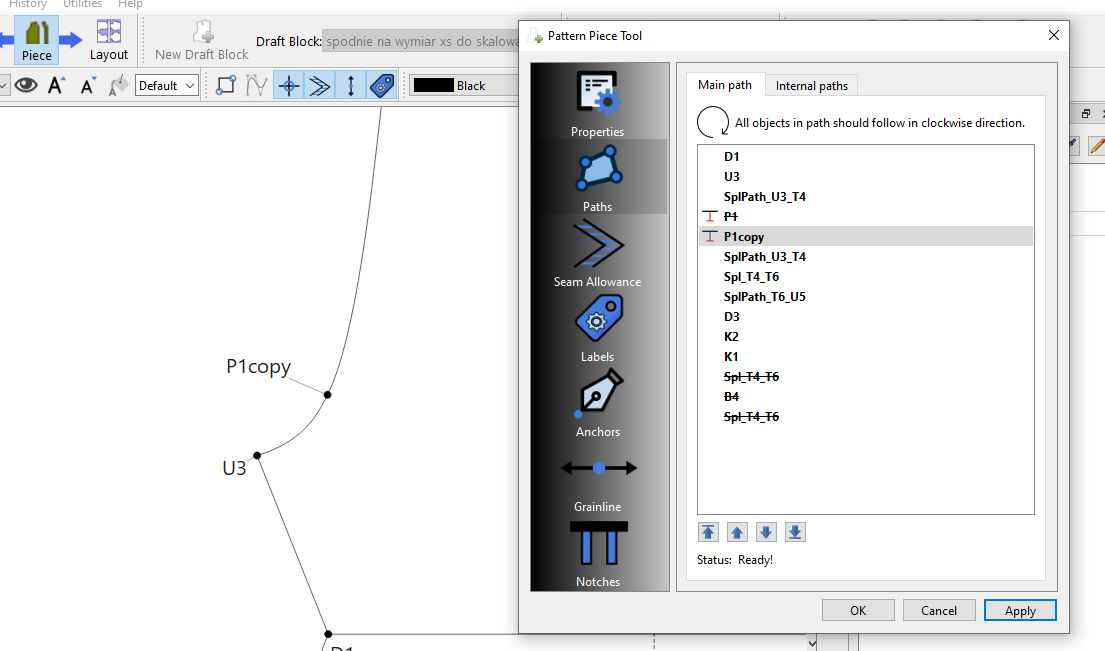Move selected item to bottom of list
Image resolution: width=1105 pixels, height=651 pixels.
(x=795, y=532)
